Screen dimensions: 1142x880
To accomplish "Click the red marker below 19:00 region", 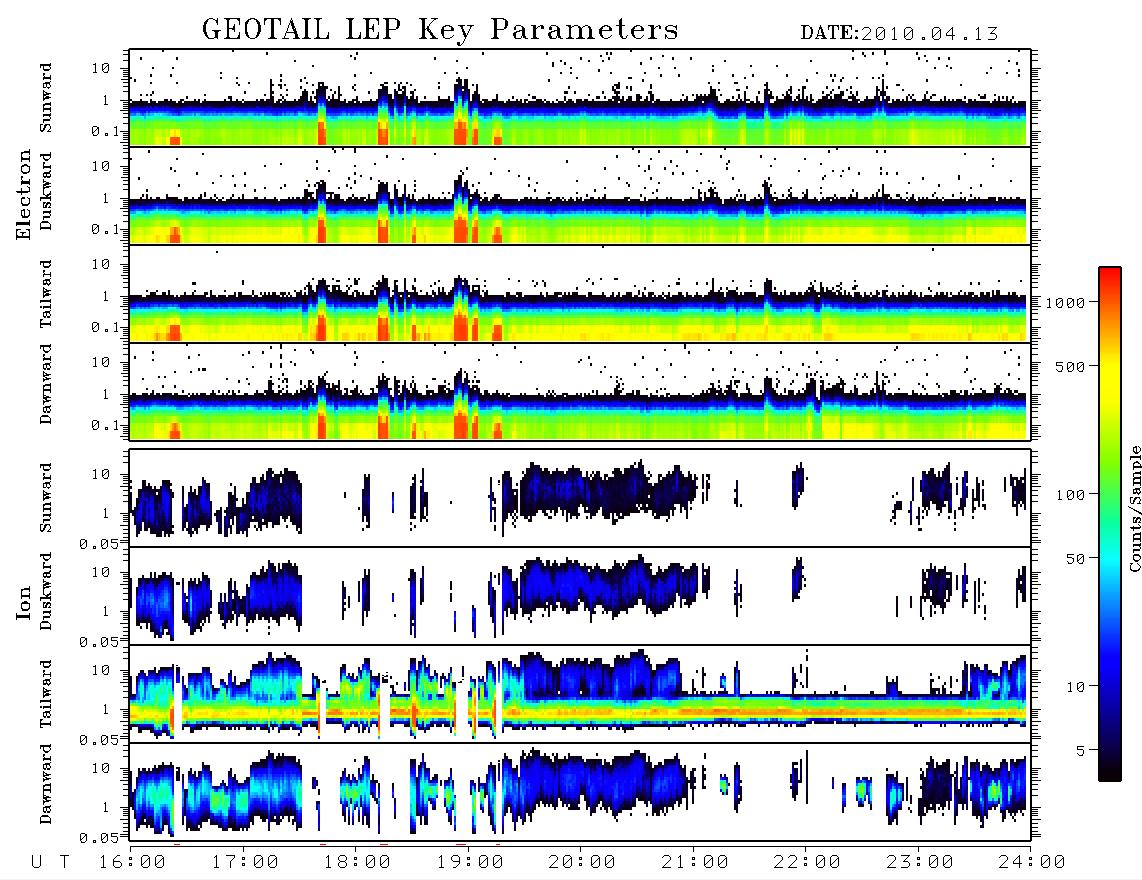I will (x=460, y=844).
